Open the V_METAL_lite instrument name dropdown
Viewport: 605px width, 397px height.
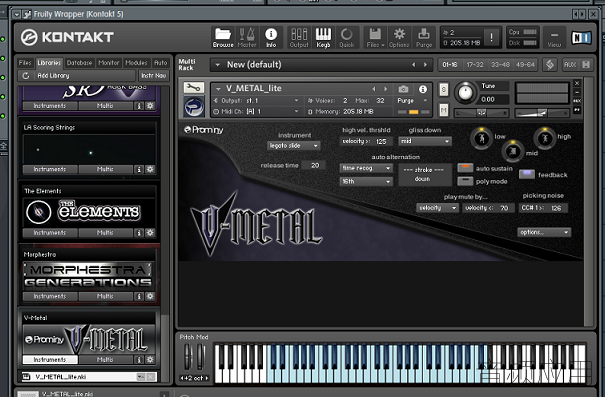(x=218, y=89)
